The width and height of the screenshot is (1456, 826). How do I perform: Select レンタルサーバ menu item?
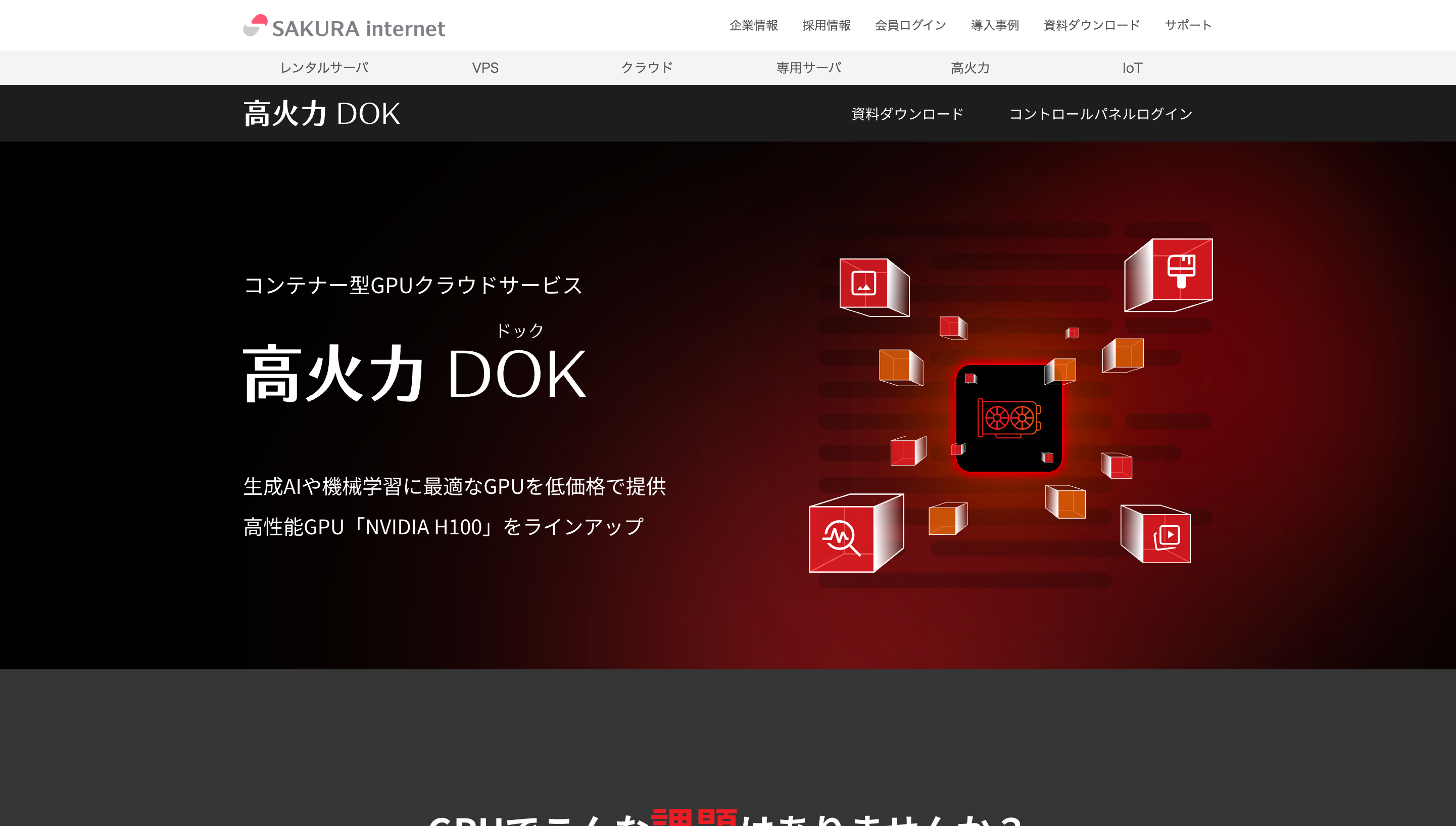coord(324,68)
